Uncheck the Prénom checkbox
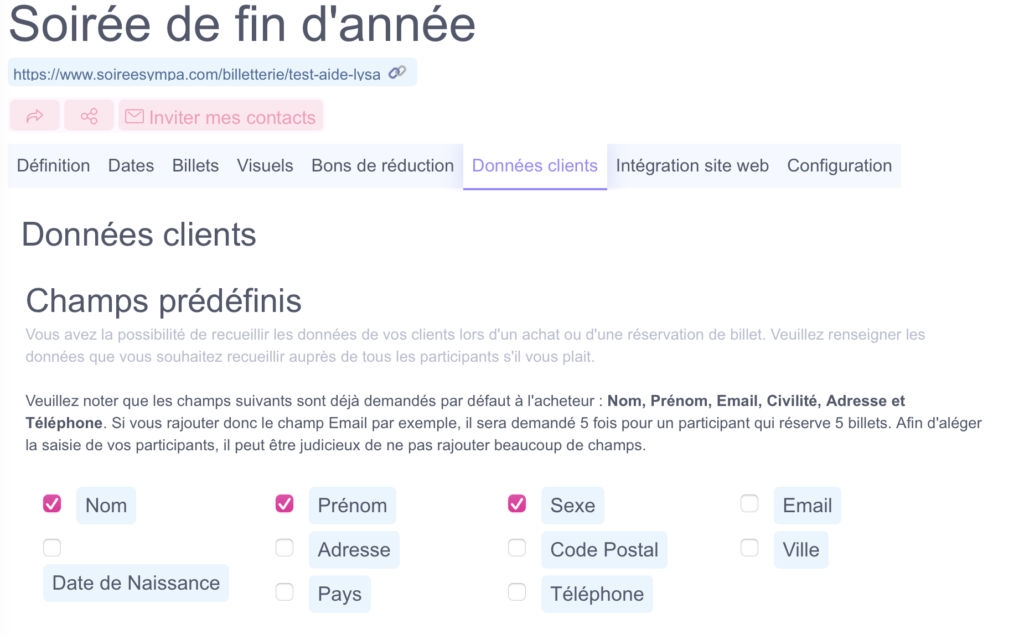Image resolution: width=1024 pixels, height=635 pixels. tap(285, 504)
